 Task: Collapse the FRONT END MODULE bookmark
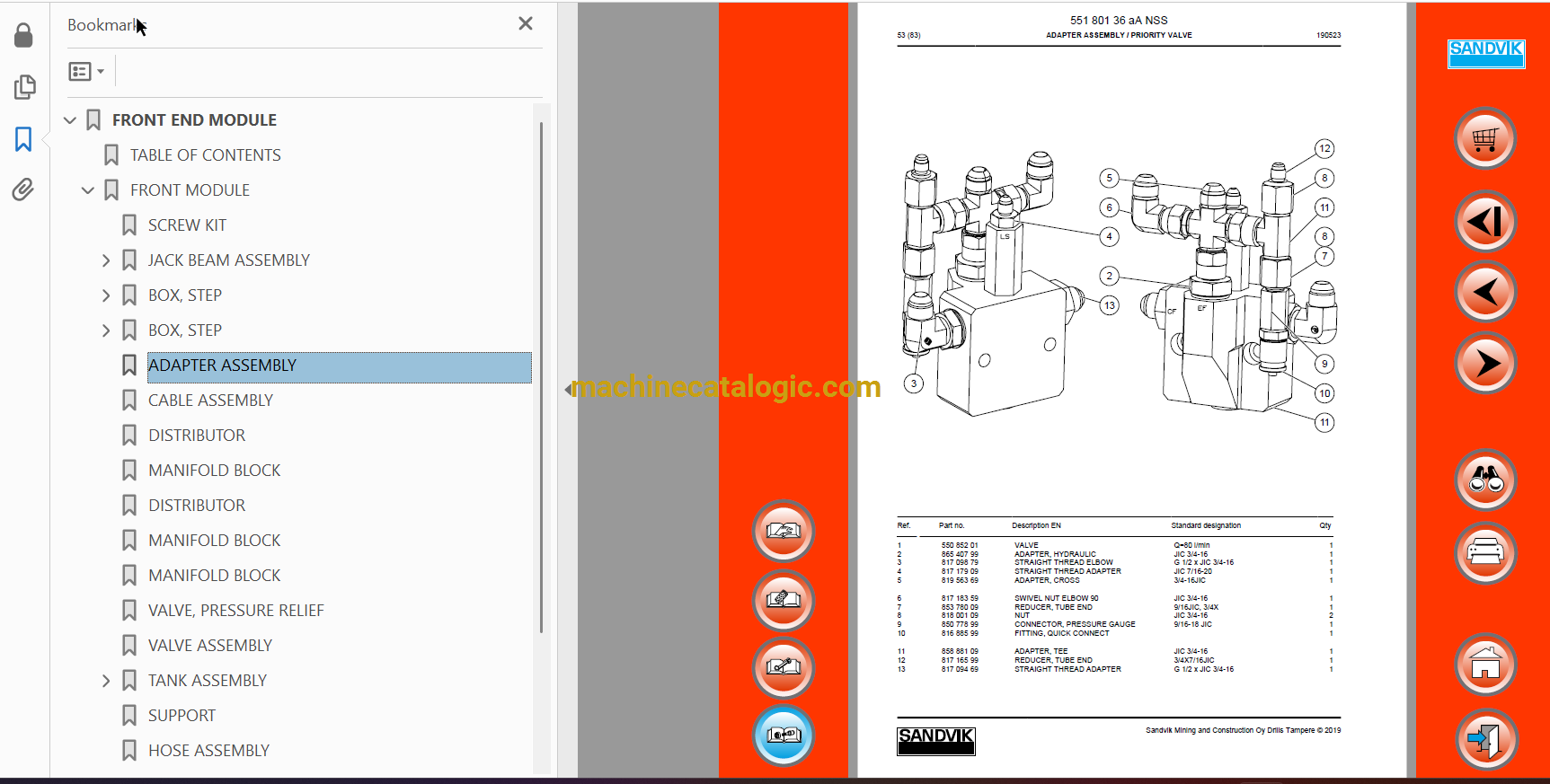69,119
